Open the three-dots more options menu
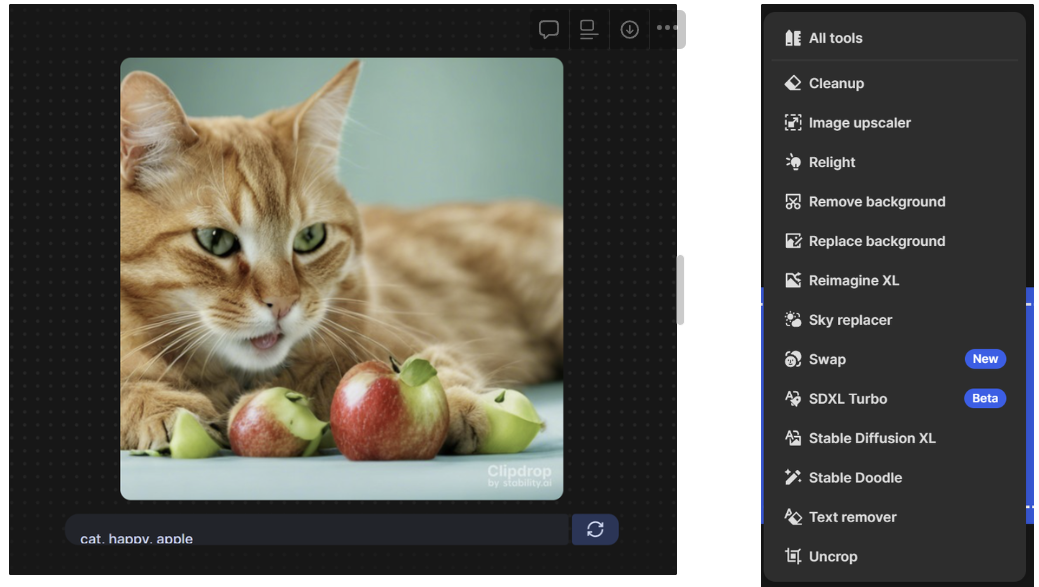The height and width of the screenshot is (587, 1039). 667,28
